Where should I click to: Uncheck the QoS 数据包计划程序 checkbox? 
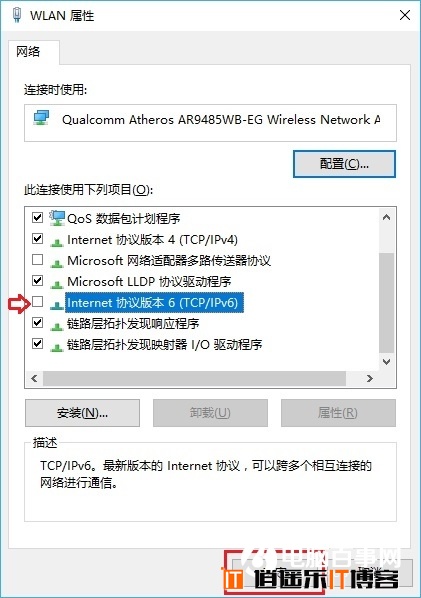(37, 218)
